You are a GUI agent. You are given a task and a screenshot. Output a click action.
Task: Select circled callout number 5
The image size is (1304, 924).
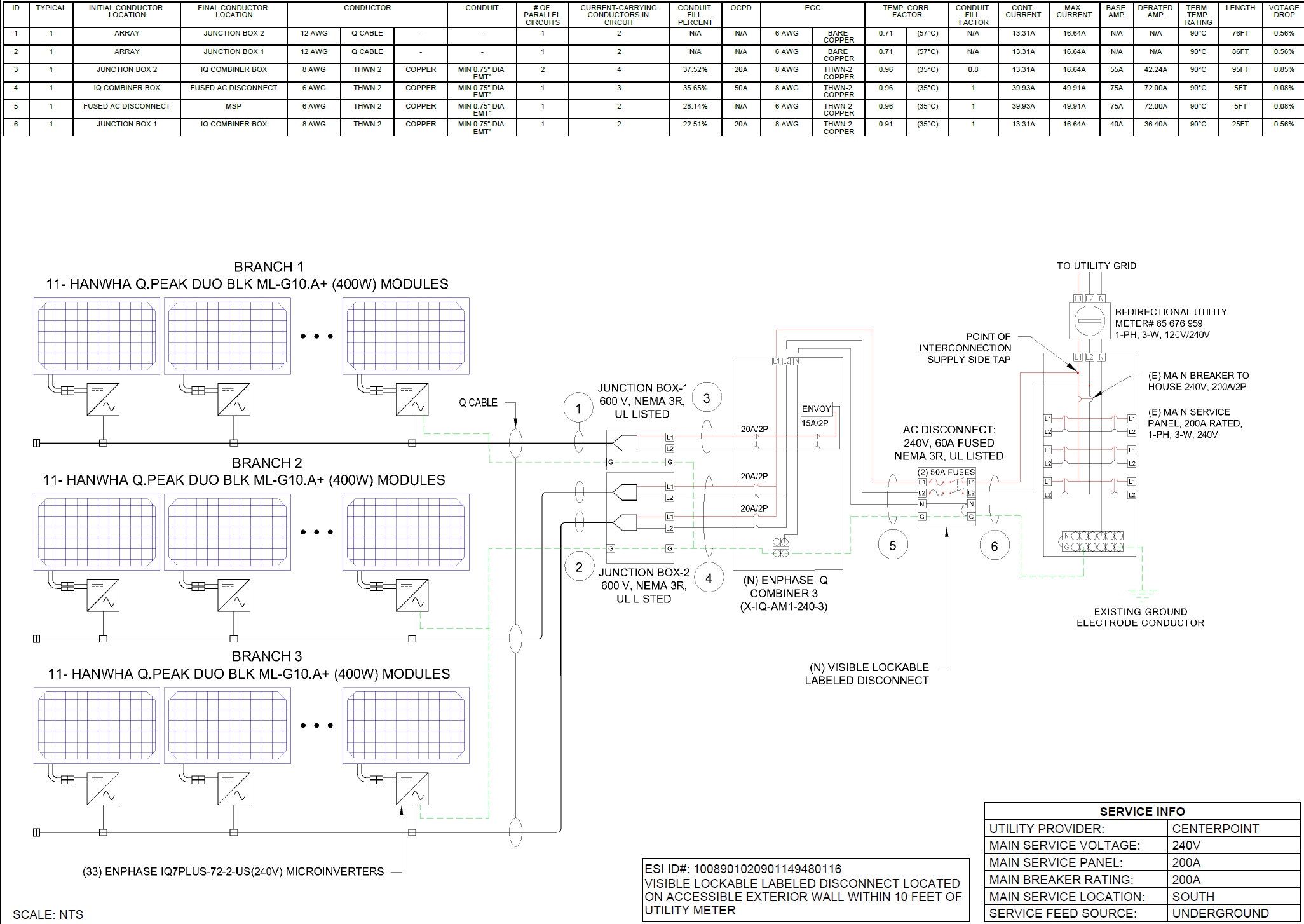pyautogui.click(x=893, y=545)
